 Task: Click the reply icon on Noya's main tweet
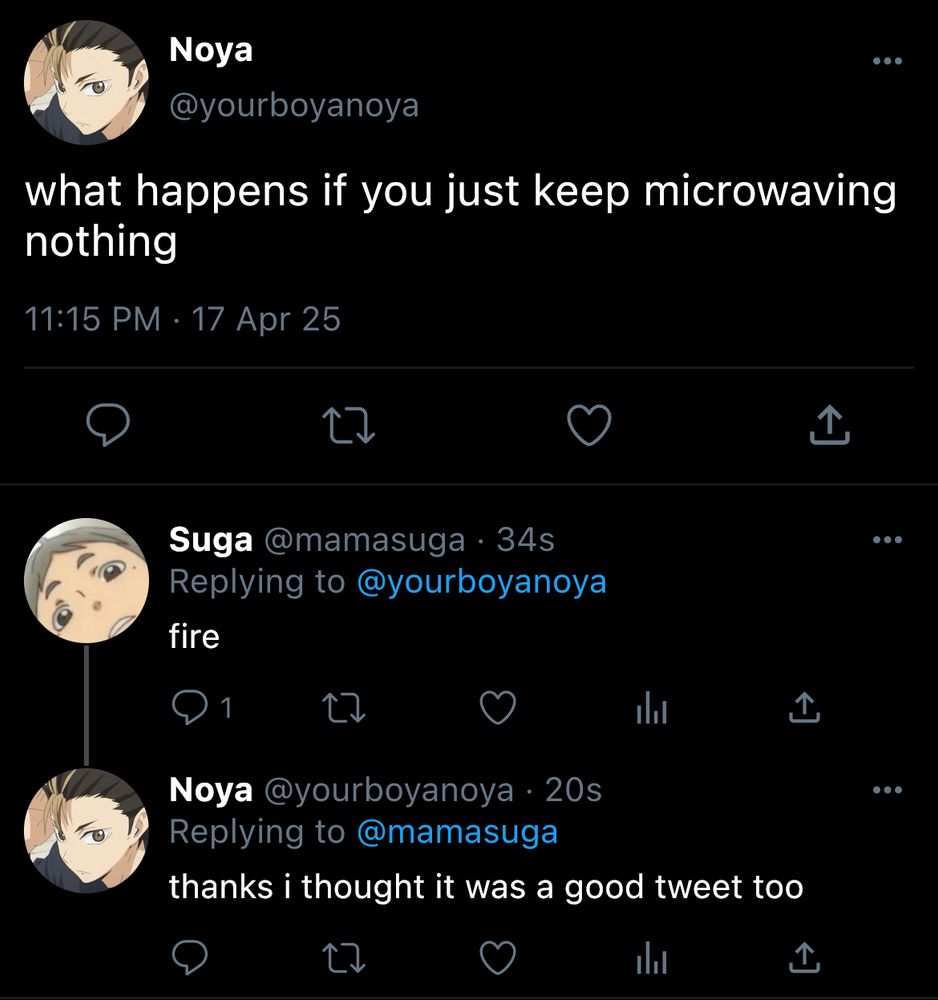click(x=109, y=425)
